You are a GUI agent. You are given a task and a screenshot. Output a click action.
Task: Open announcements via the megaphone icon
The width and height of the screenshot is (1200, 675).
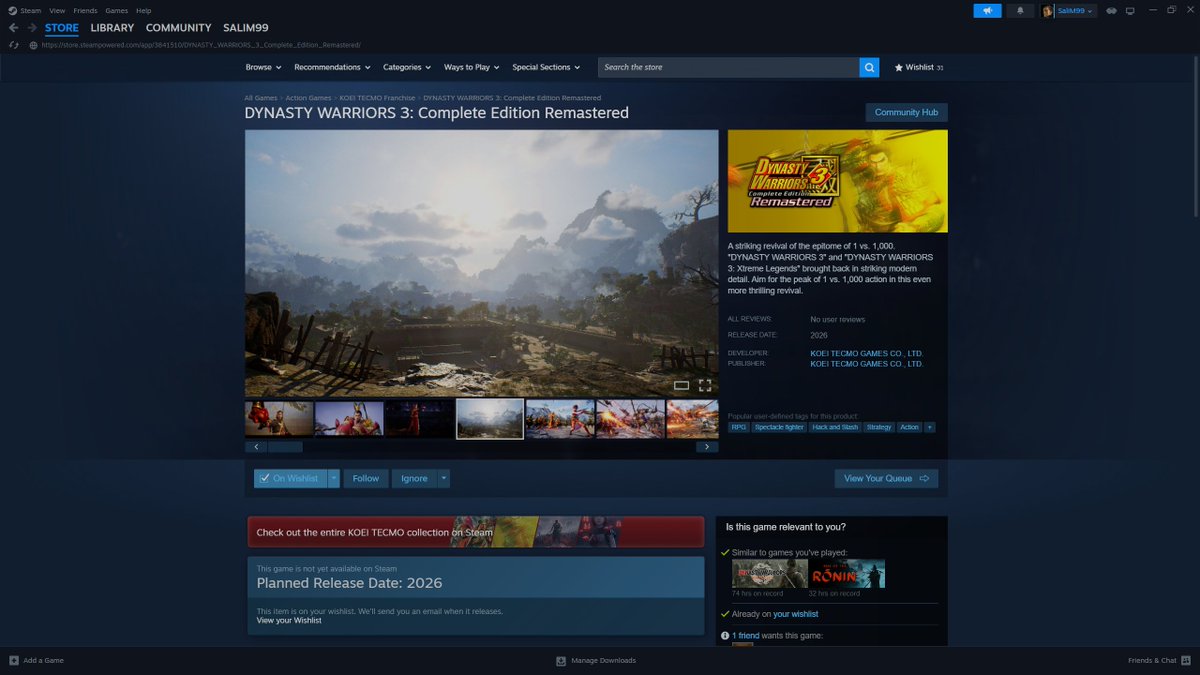point(988,10)
